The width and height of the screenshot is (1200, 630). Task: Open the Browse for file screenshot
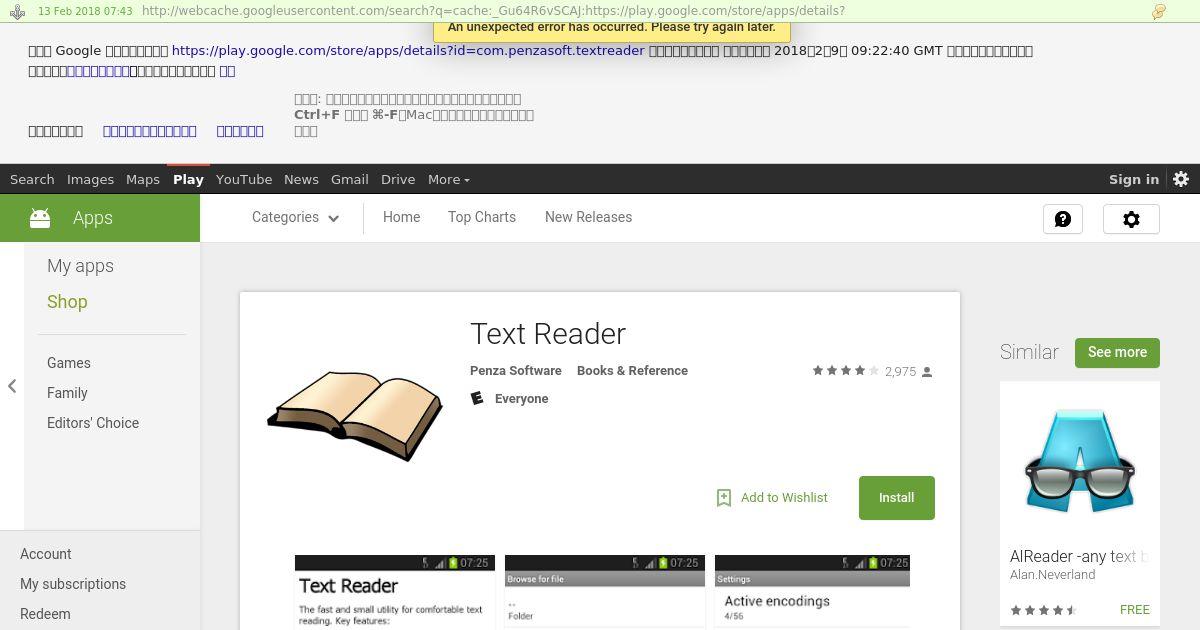click(x=605, y=592)
